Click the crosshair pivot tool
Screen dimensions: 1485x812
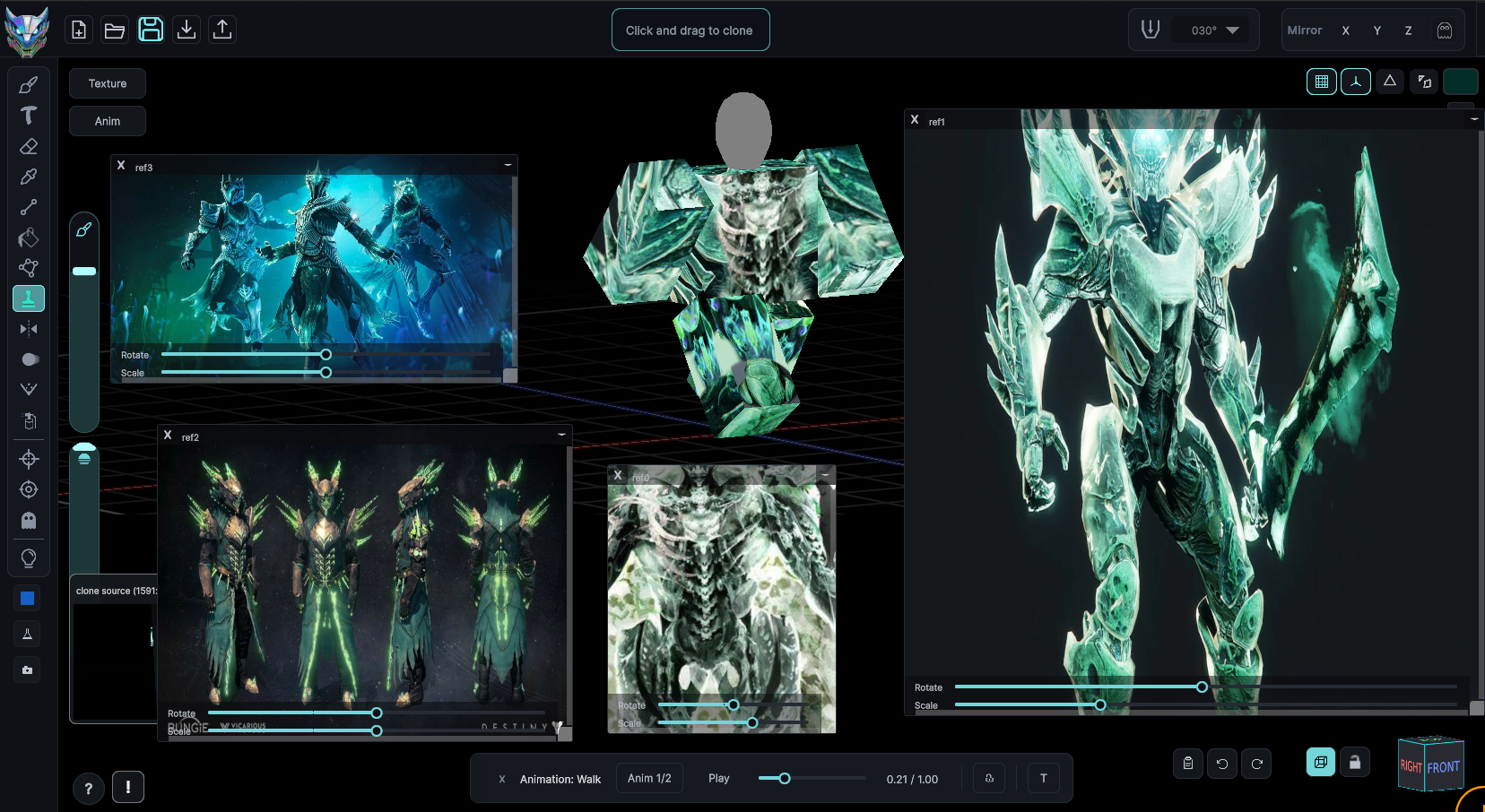coord(29,459)
